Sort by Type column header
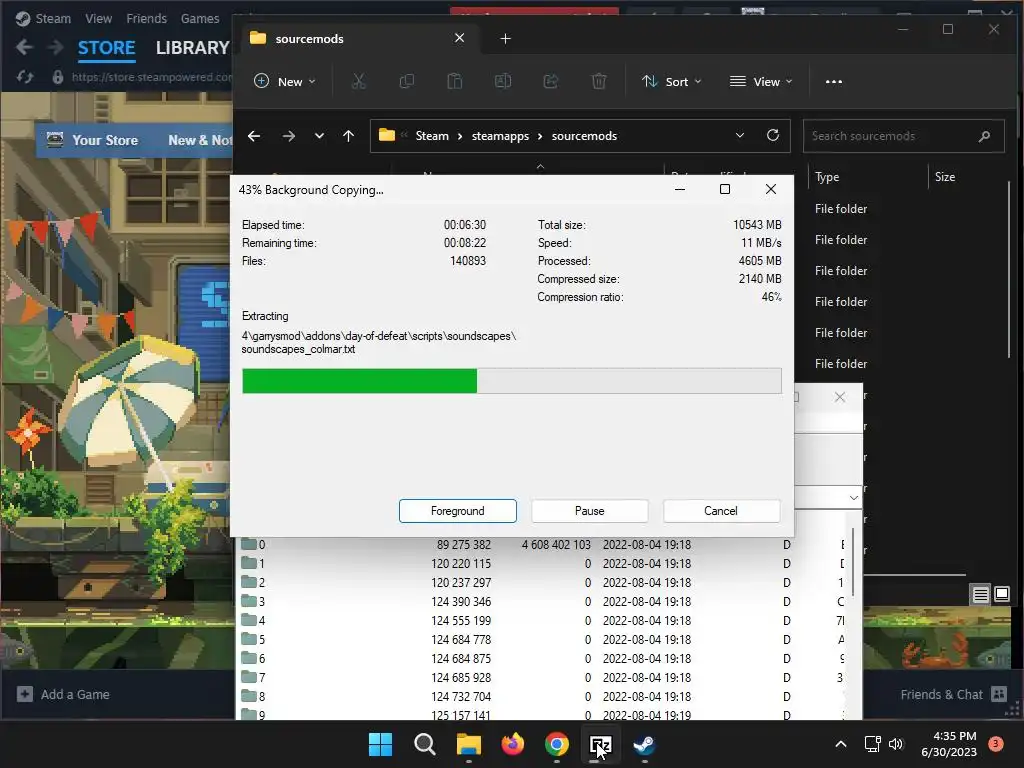 [x=827, y=177]
